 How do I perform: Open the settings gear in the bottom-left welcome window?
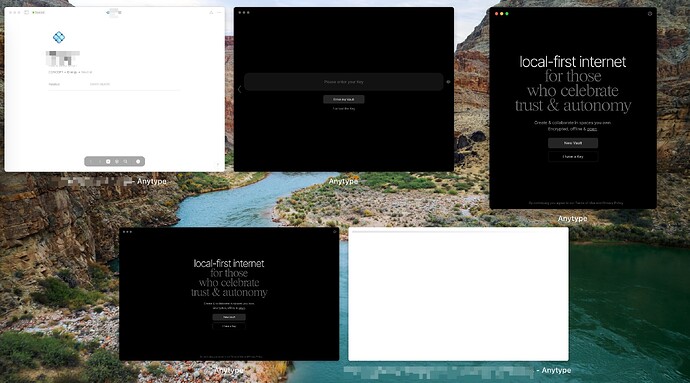[x=334, y=232]
